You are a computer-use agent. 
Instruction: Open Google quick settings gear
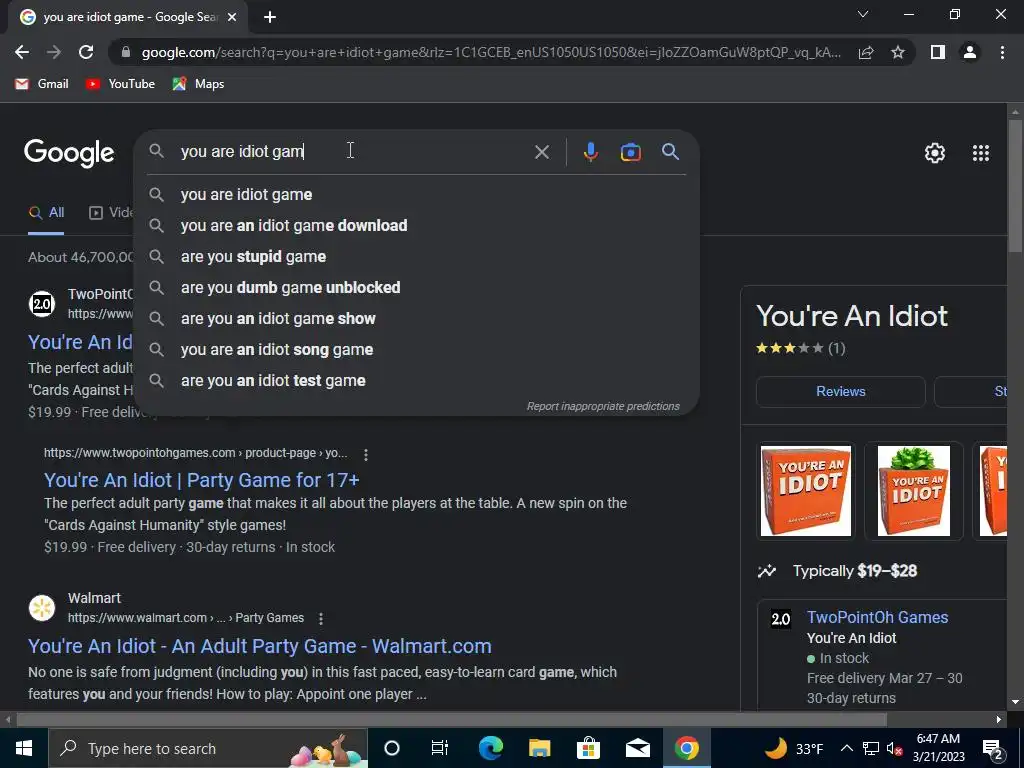coord(935,153)
